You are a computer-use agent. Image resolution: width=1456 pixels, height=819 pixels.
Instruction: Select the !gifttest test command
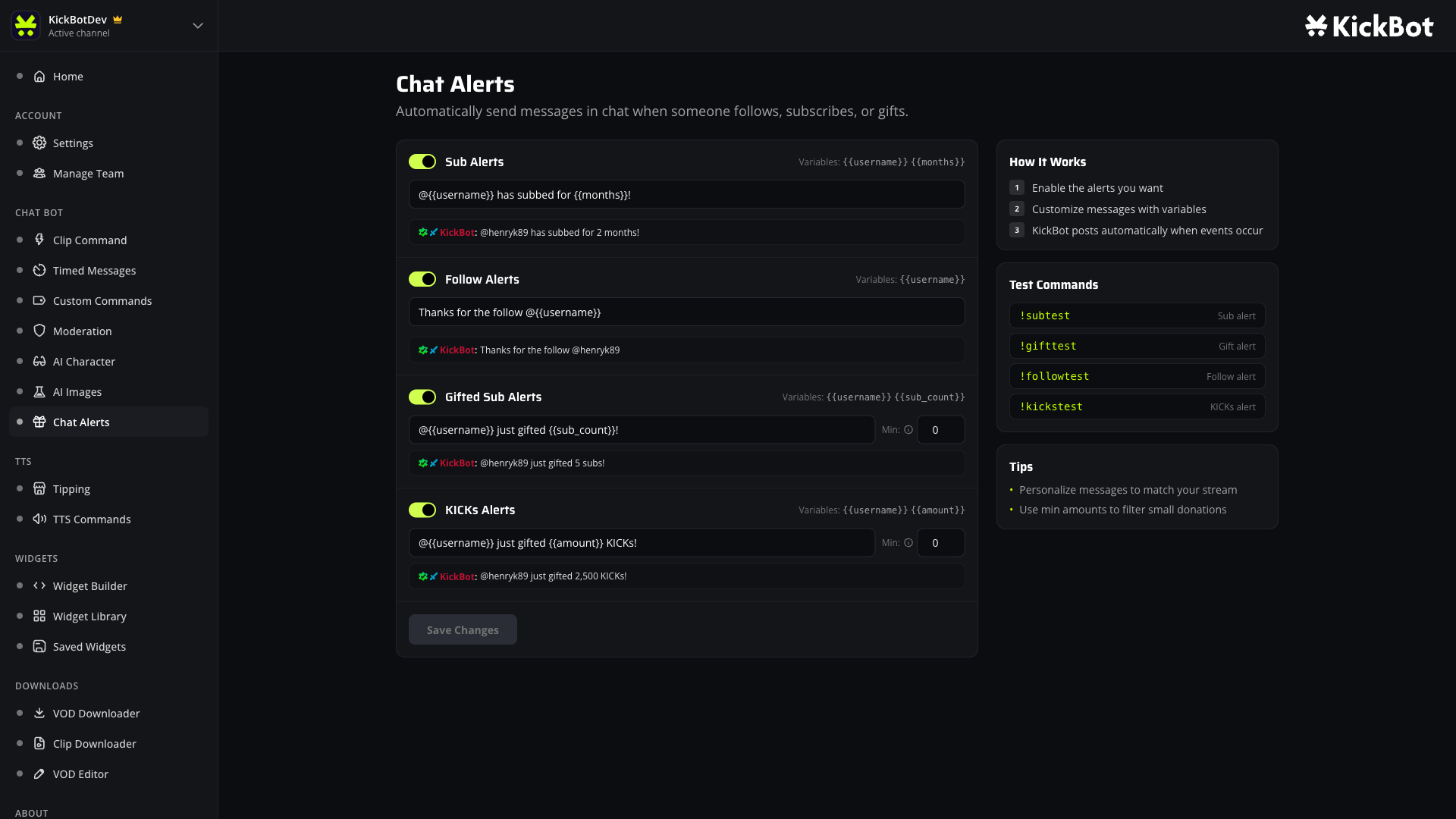[1137, 346]
